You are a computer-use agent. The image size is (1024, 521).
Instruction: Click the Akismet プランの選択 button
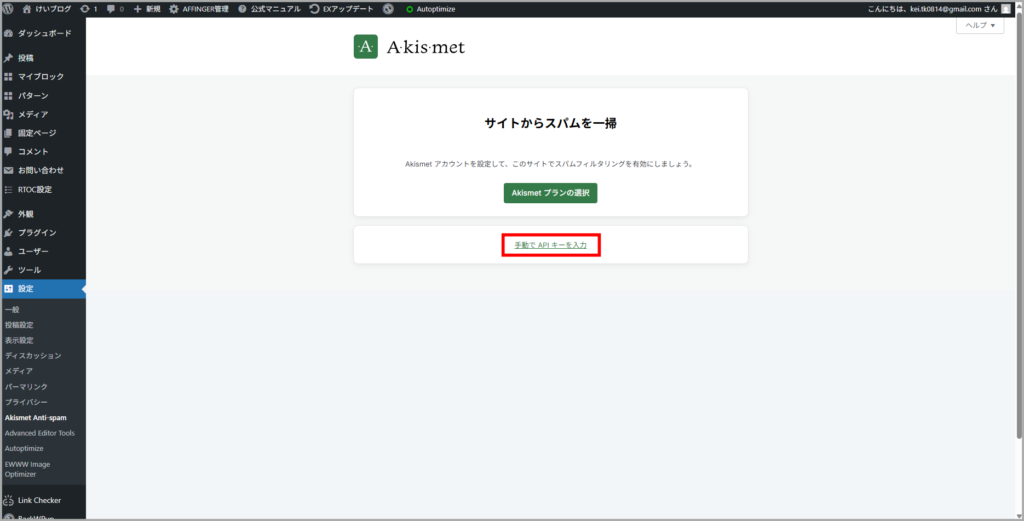pos(550,193)
